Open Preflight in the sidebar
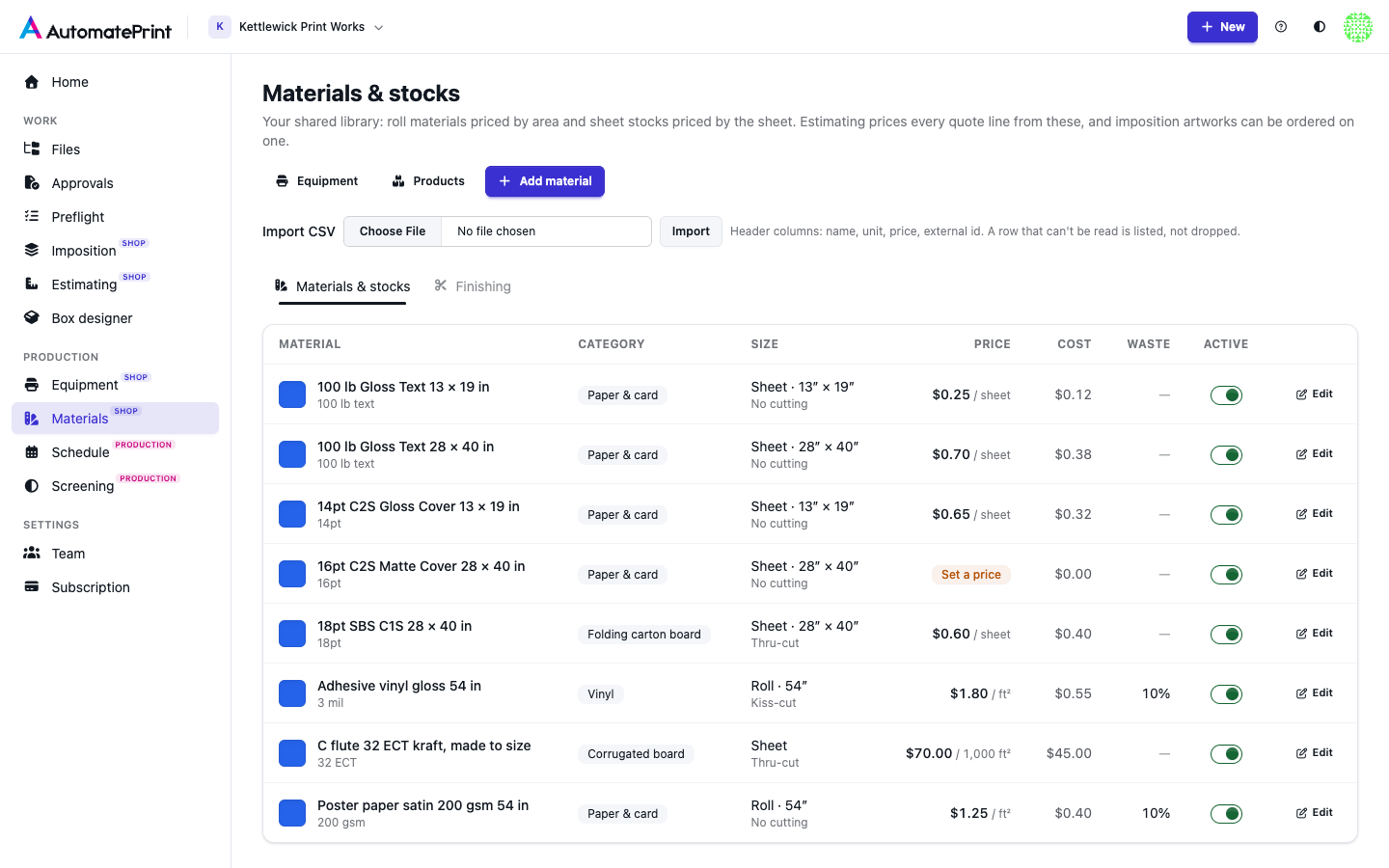Viewport: 1389px width, 868px height. (116, 217)
